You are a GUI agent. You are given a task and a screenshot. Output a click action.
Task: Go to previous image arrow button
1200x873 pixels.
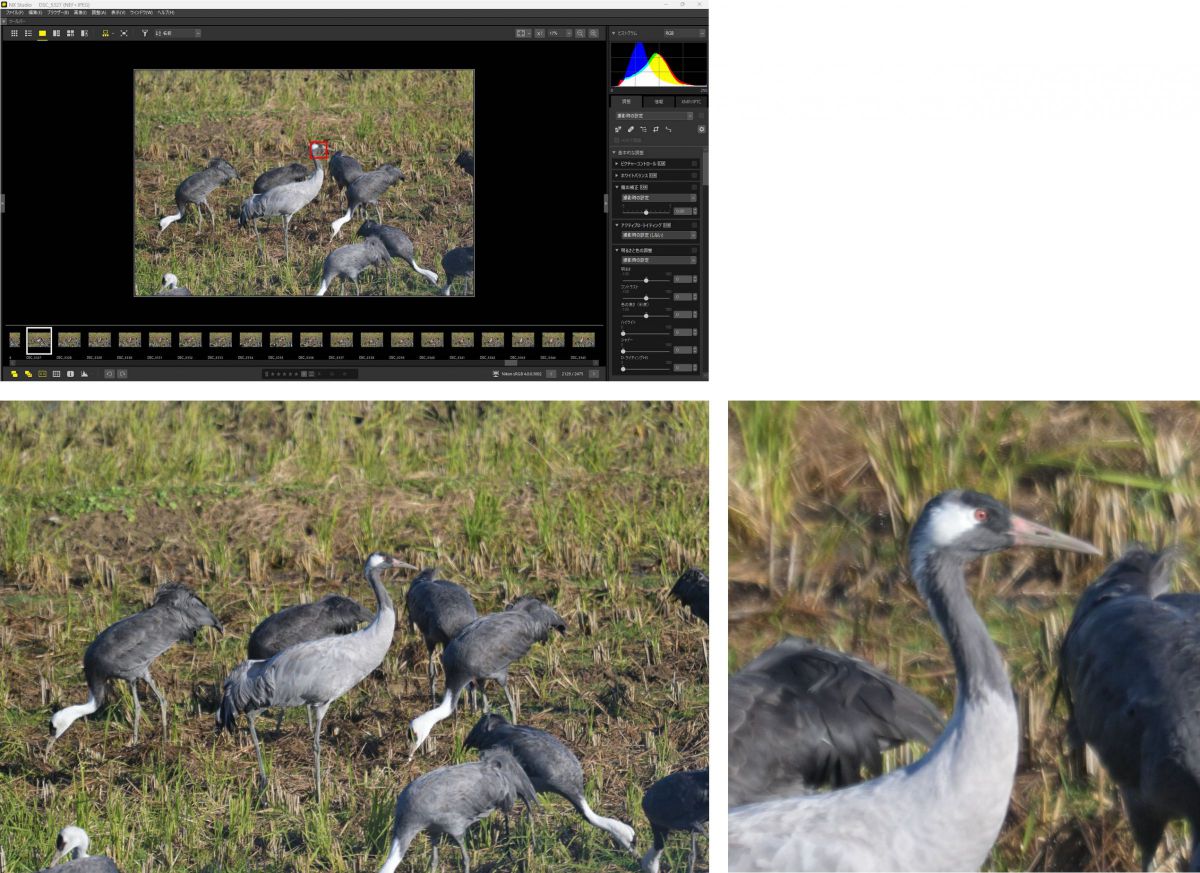click(550, 373)
